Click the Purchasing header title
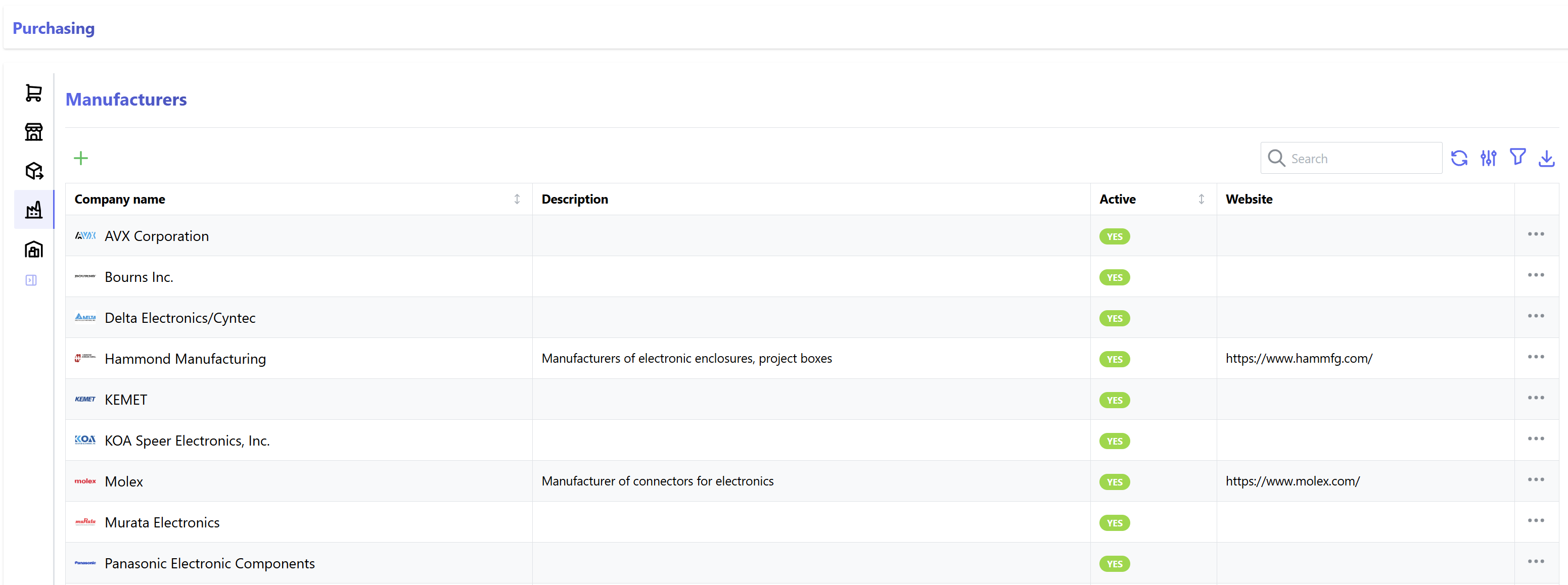1568x585 pixels. [54, 29]
